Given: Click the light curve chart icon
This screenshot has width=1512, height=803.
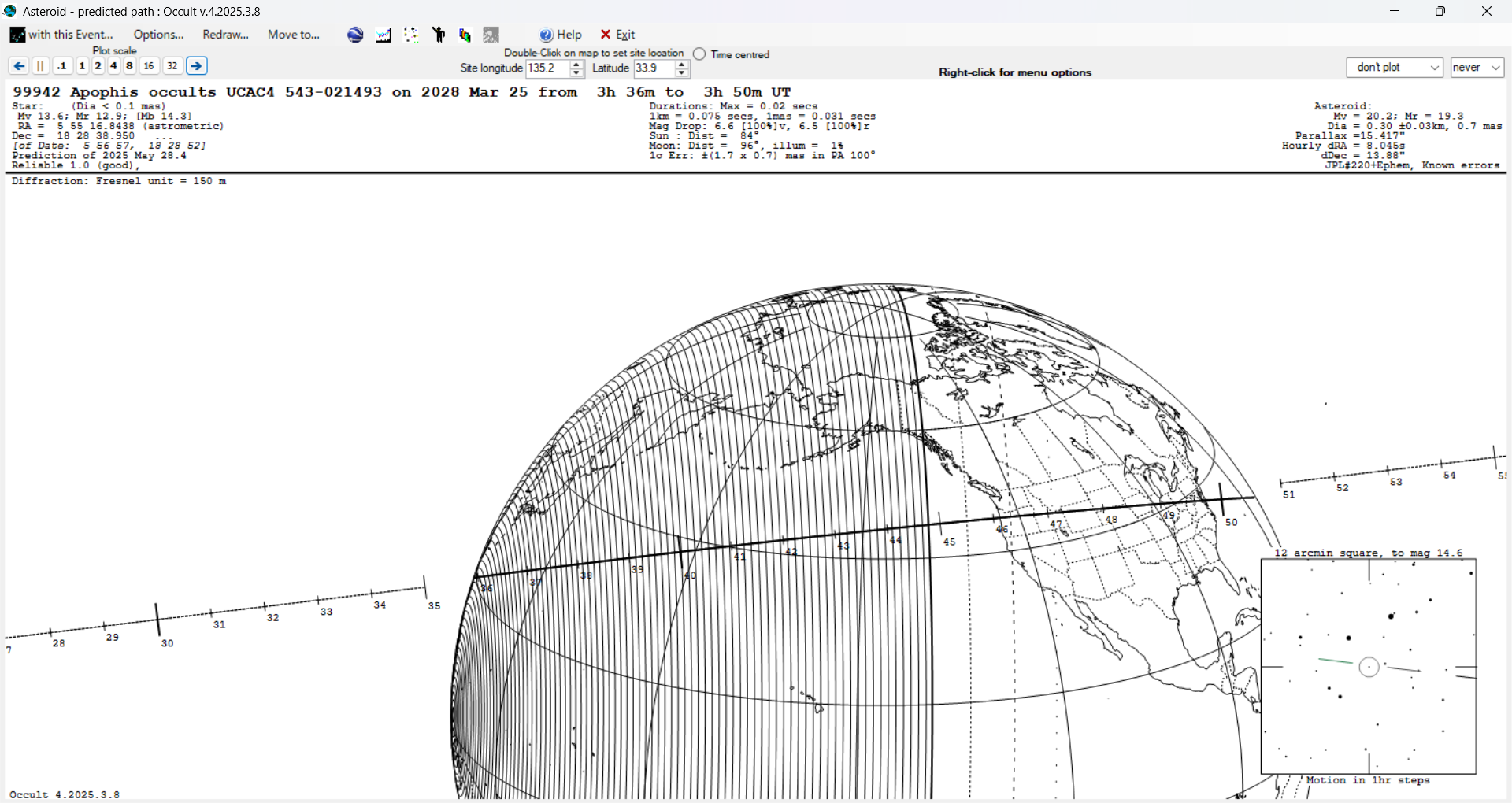Looking at the screenshot, I should (x=384, y=35).
